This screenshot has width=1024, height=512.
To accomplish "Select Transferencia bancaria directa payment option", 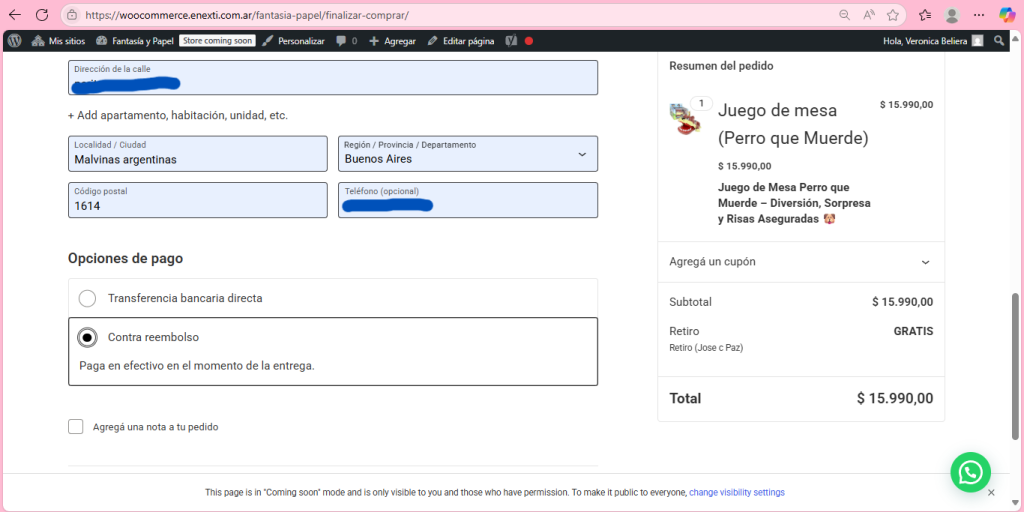I will [x=88, y=298].
